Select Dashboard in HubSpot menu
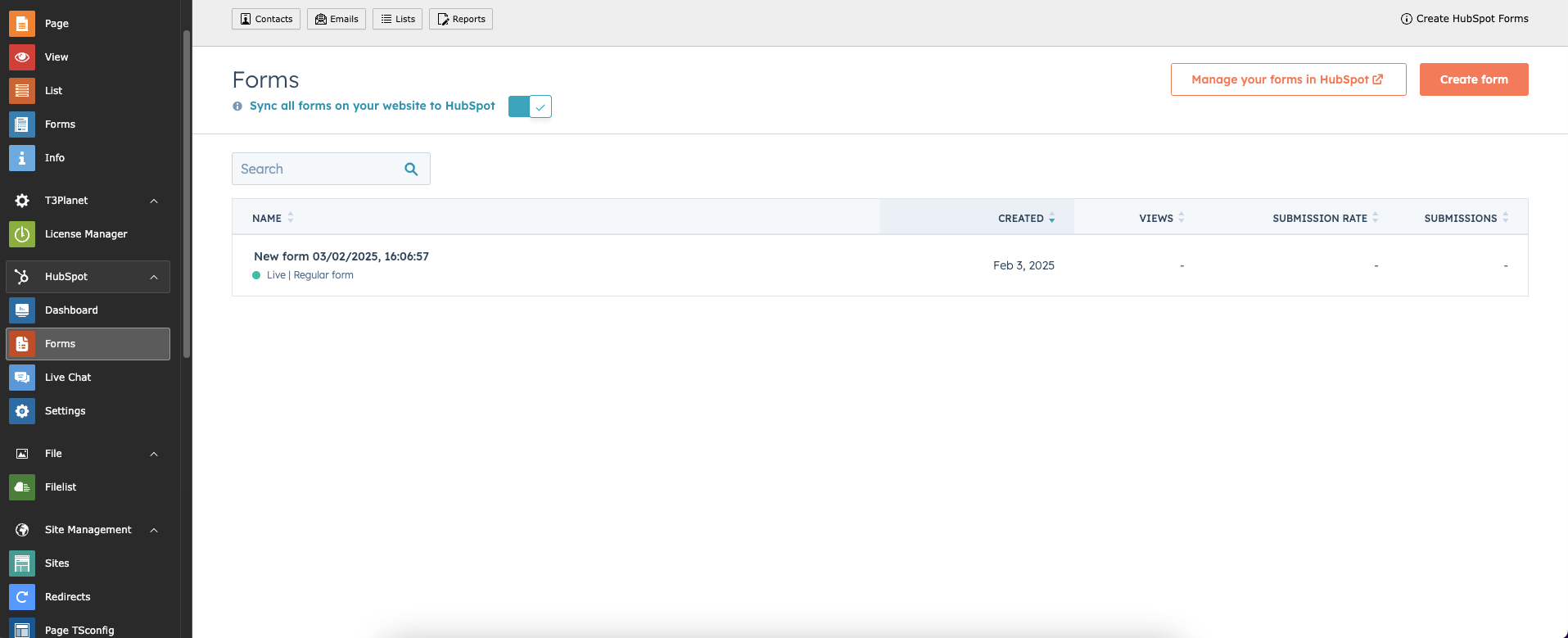This screenshot has height=638, width=1568. coord(88,310)
